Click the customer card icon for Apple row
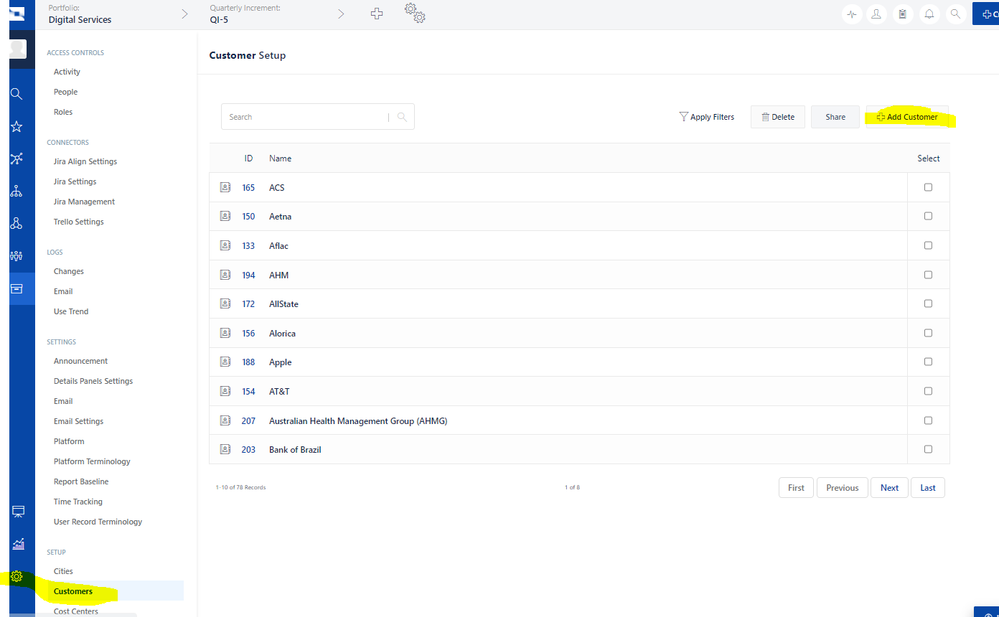Image resolution: width=999 pixels, height=617 pixels. [225, 361]
